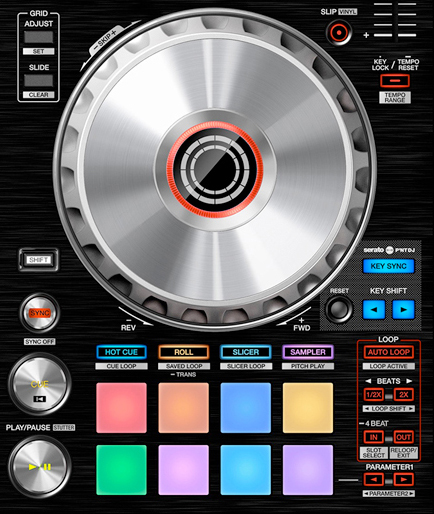This screenshot has width=434, height=514.
Task: Halve loop length with 1/2X
Action: point(374,395)
